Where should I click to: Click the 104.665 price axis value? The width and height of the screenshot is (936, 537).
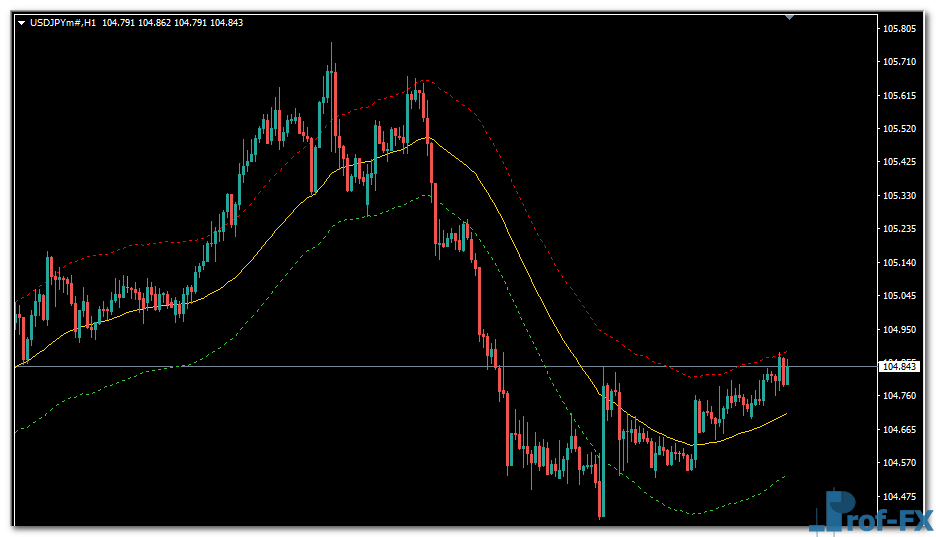click(900, 430)
